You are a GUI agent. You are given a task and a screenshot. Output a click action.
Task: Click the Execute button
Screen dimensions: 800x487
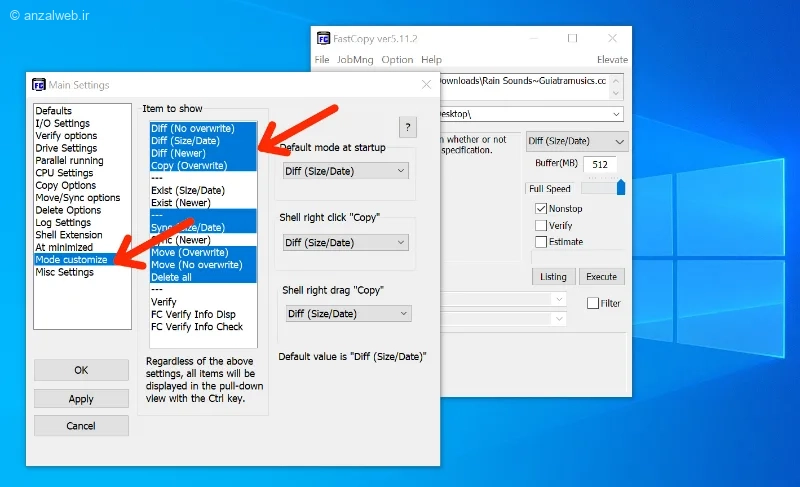pos(602,277)
